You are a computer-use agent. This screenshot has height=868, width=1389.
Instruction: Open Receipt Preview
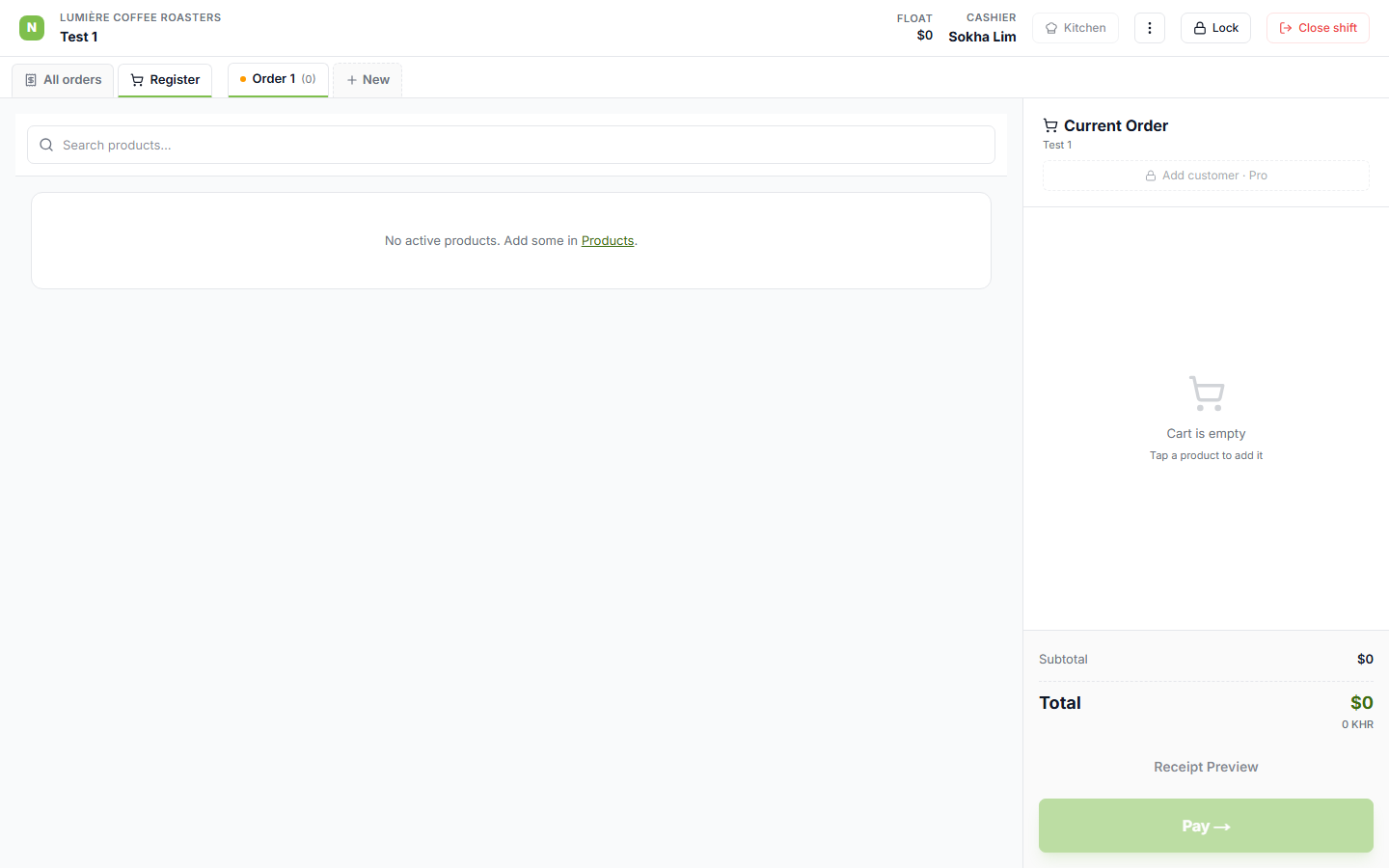[1206, 767]
